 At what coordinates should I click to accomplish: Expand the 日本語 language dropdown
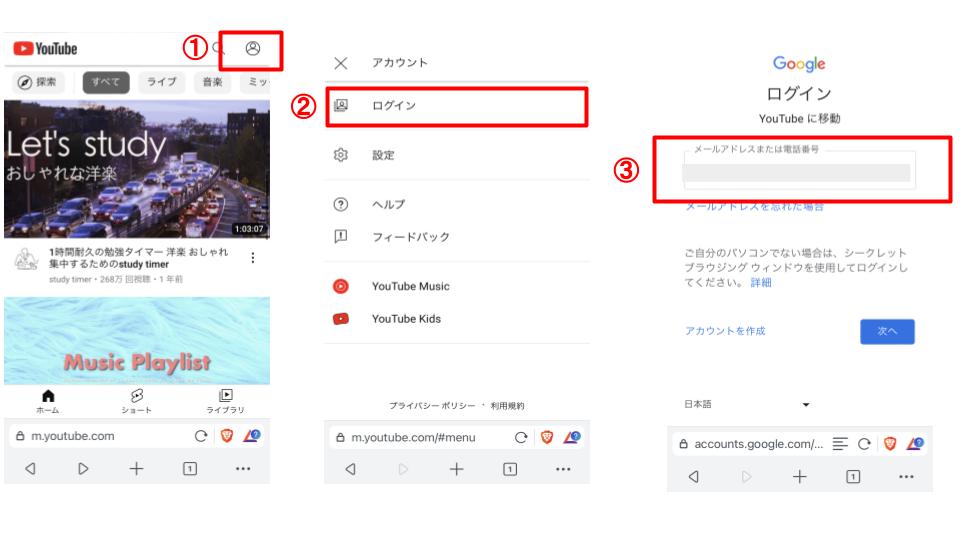(x=747, y=404)
